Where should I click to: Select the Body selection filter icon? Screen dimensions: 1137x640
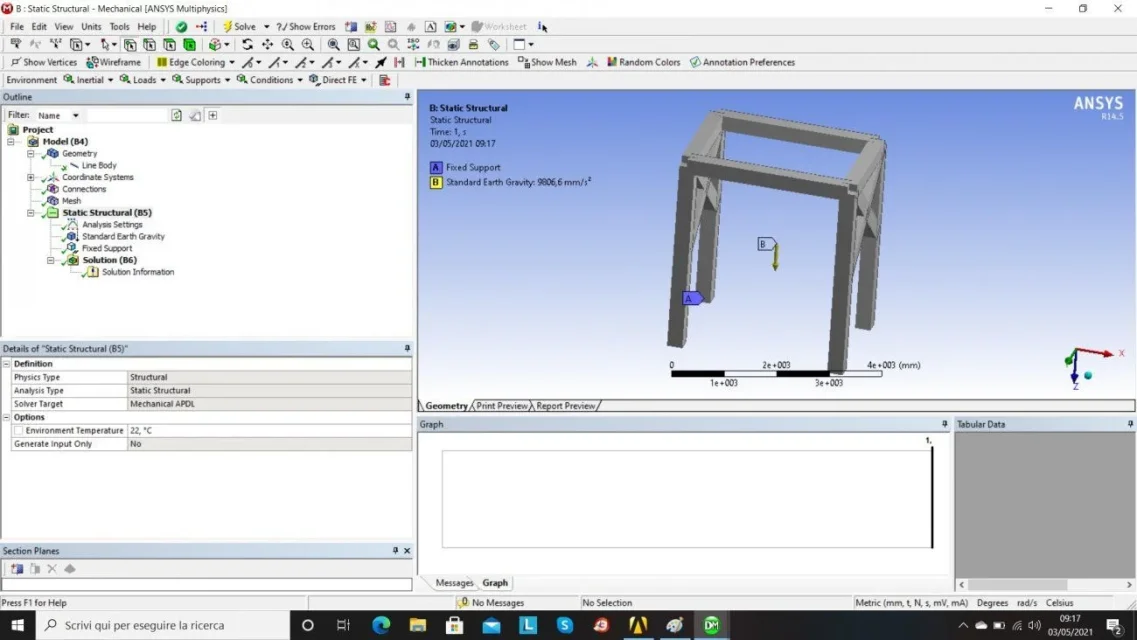tap(189, 44)
